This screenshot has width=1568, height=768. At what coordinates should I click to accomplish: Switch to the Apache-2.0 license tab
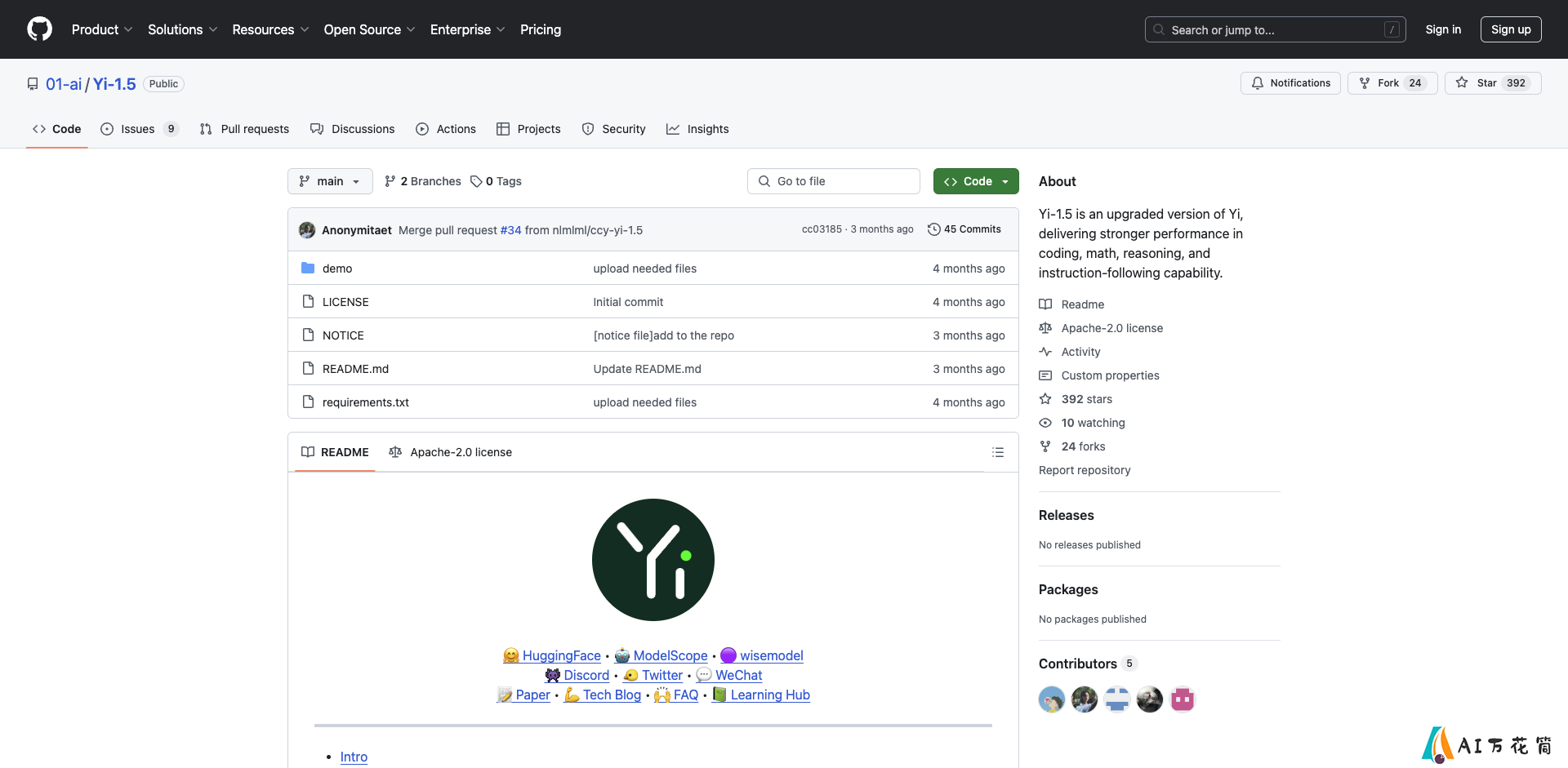(451, 452)
